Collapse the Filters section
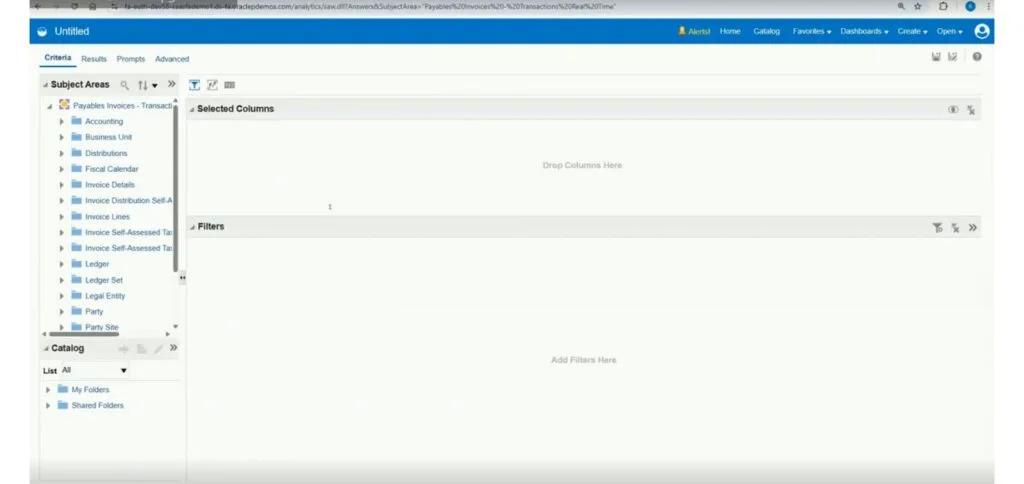This screenshot has width=1024, height=484. [192, 227]
